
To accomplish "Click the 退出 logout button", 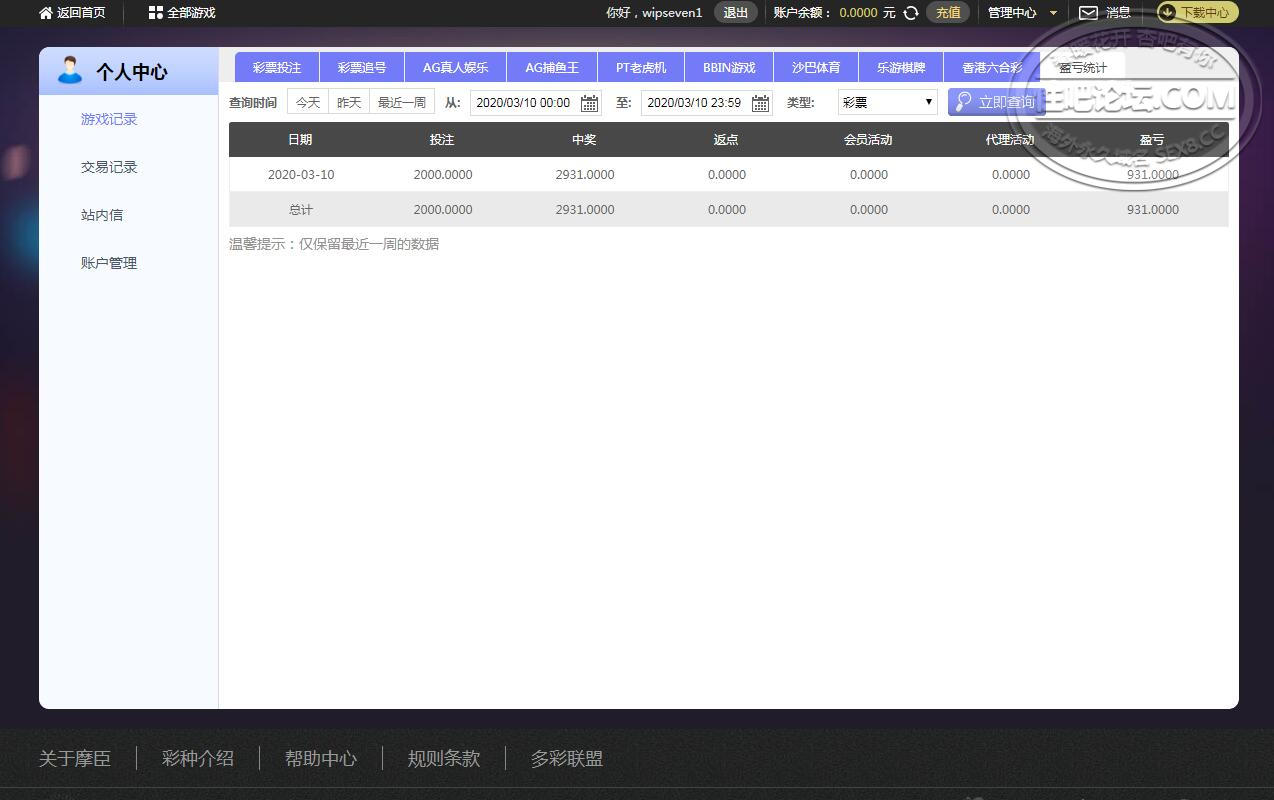I will point(735,13).
